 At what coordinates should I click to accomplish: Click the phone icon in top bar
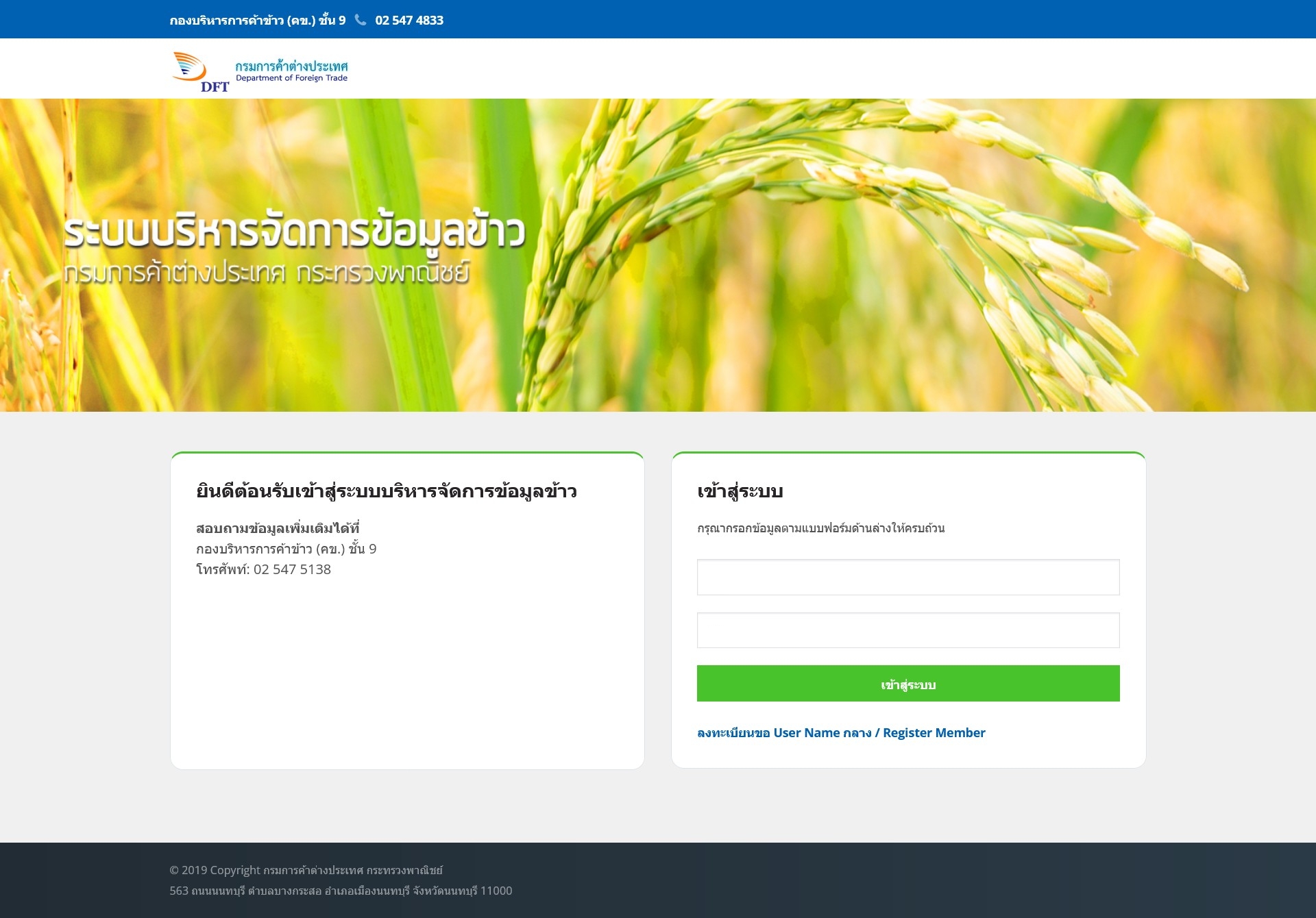pyautogui.click(x=361, y=20)
